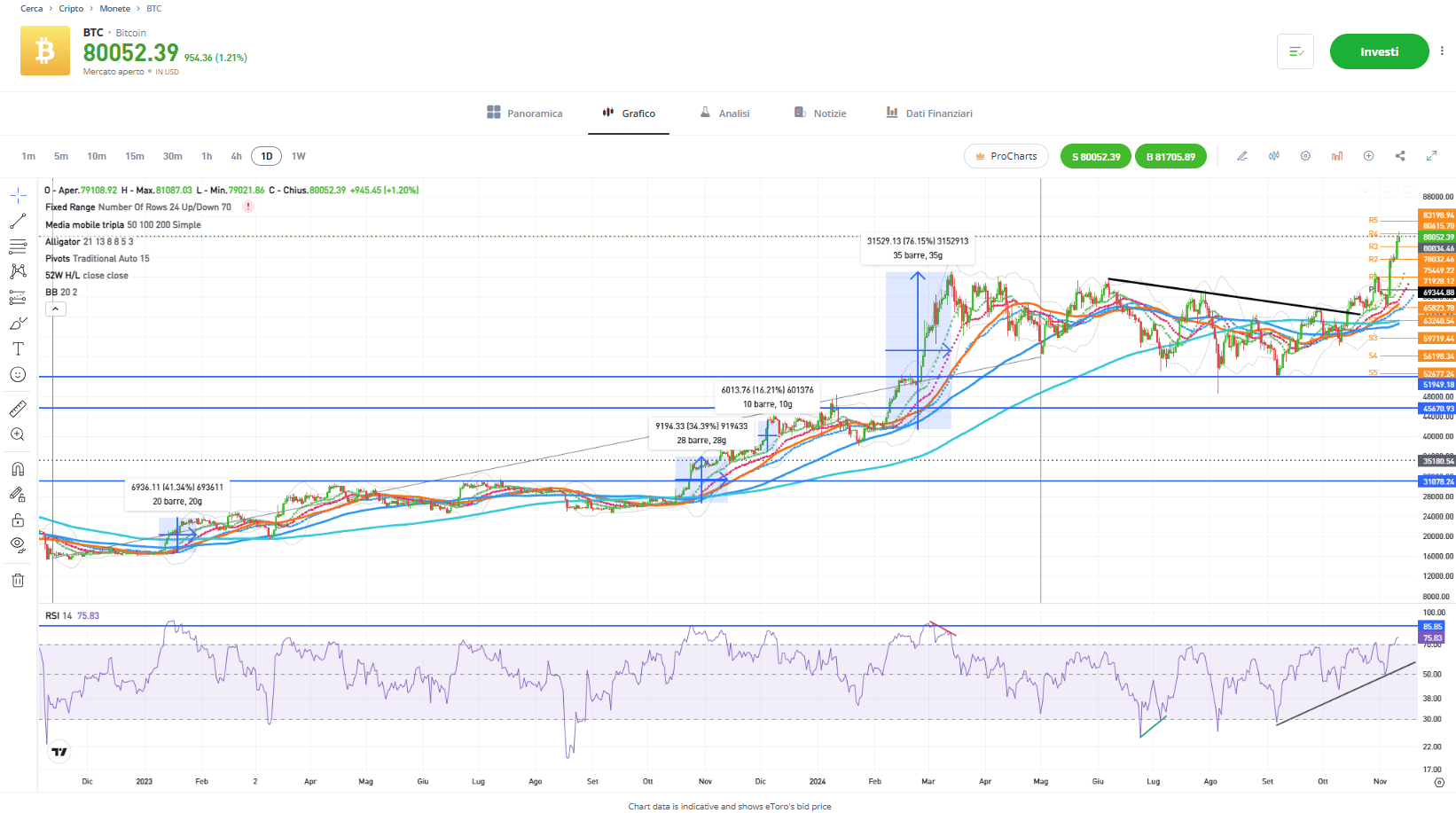Select the 1D timeframe
The height and width of the screenshot is (813, 1456).
pyautogui.click(x=266, y=156)
